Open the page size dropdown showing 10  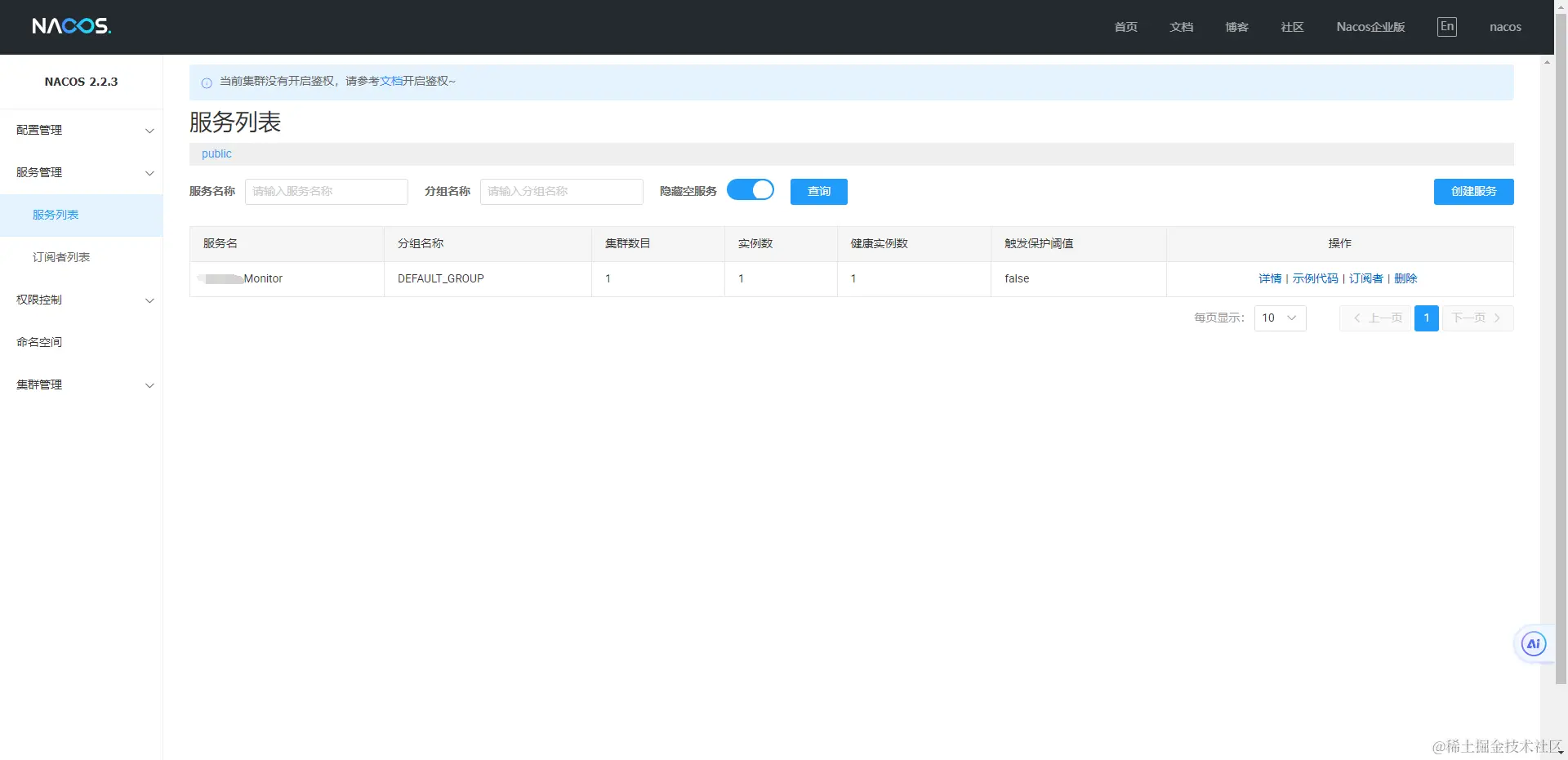tap(1280, 318)
